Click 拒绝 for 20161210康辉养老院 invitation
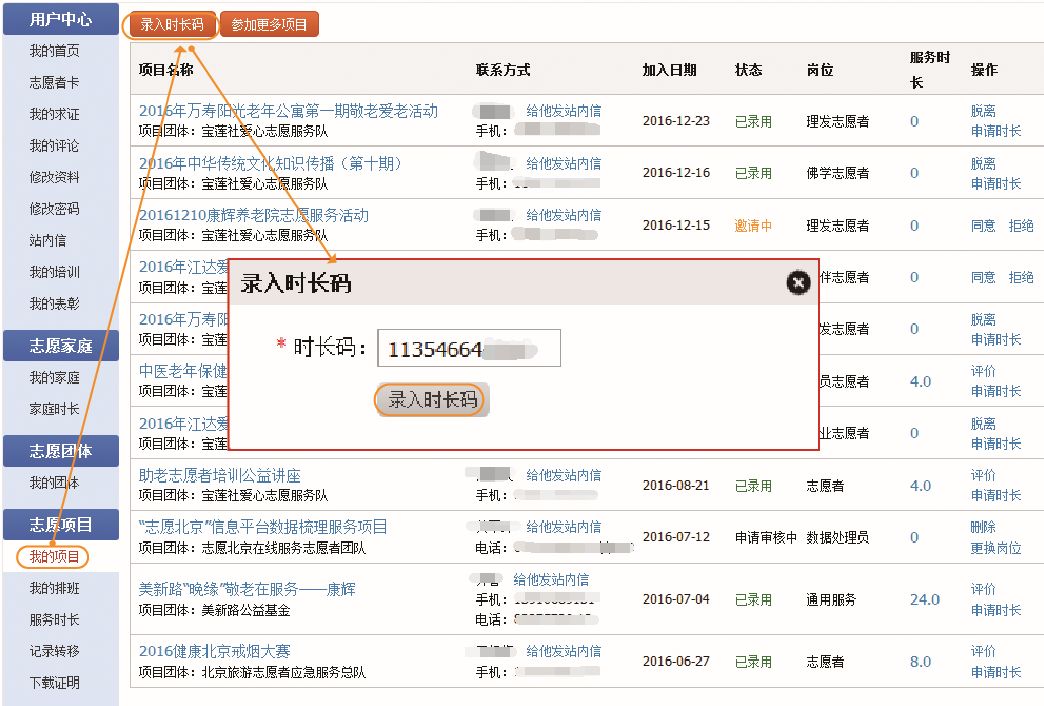Image resolution: width=1044 pixels, height=706 pixels. tap(1021, 226)
